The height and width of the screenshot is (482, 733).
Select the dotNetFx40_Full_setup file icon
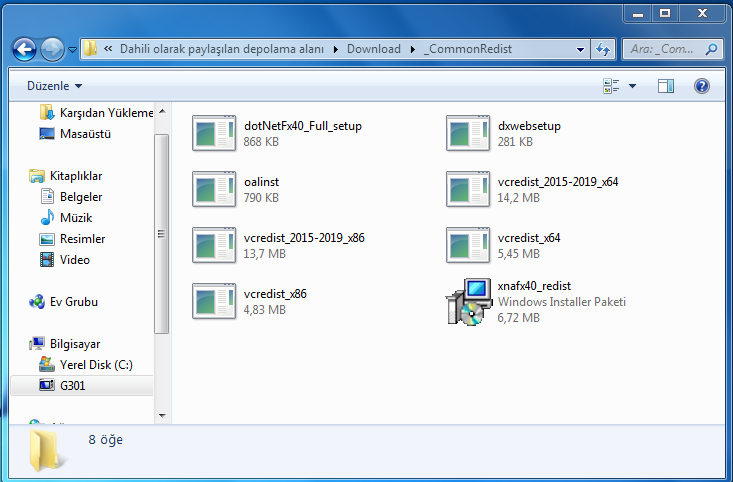pyautogui.click(x=214, y=133)
